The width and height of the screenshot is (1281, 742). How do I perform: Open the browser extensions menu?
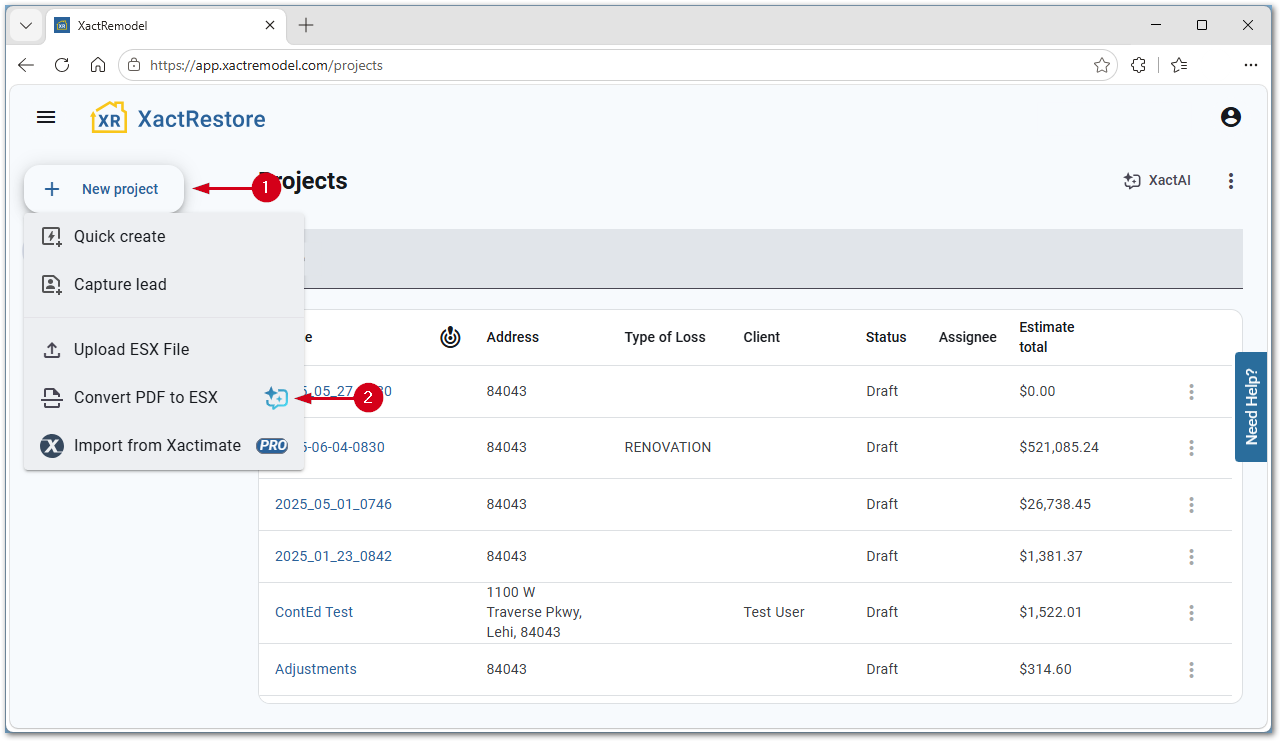tap(1138, 65)
